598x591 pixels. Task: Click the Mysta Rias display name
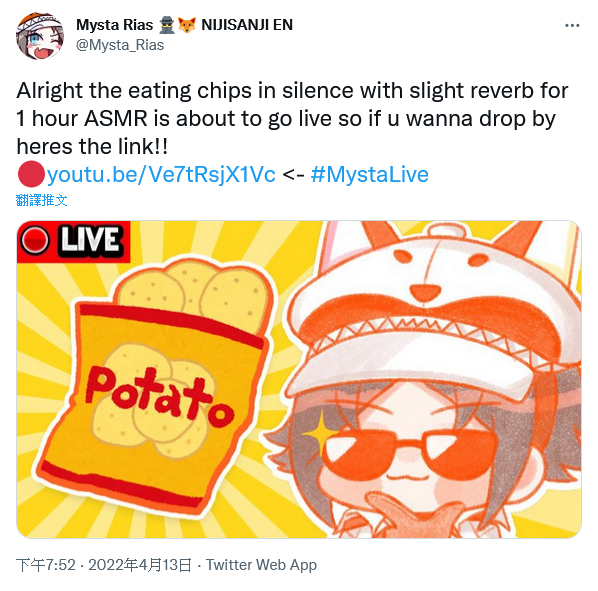(x=114, y=25)
